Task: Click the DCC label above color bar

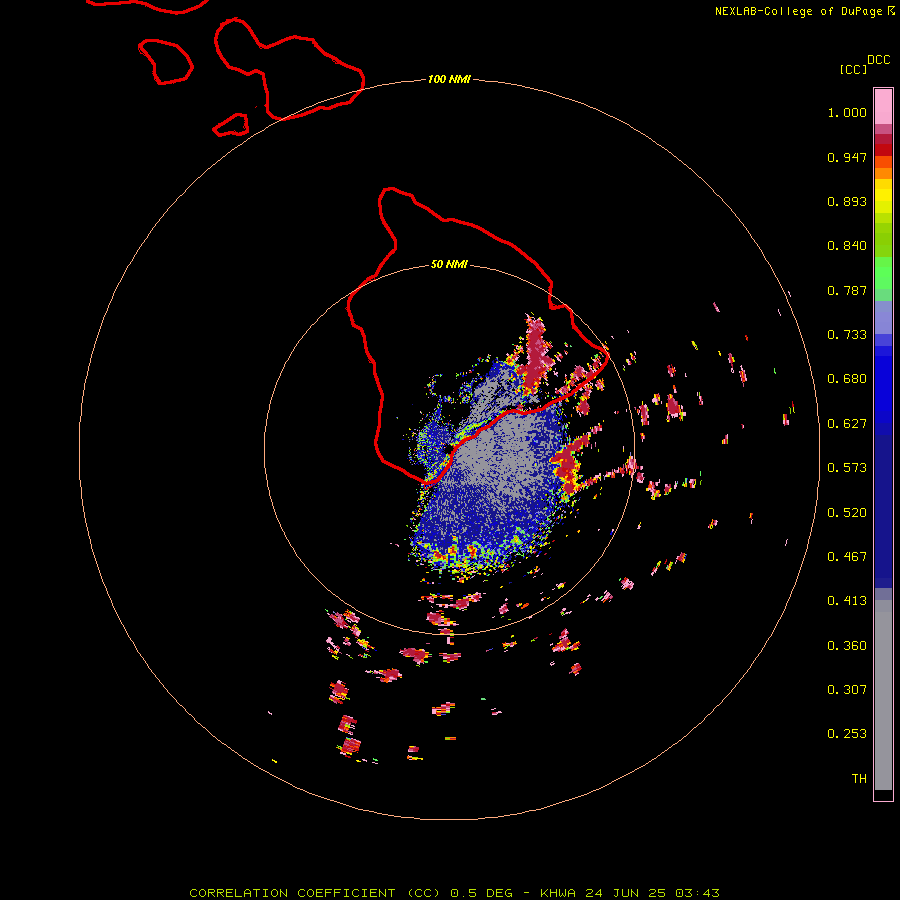Action: click(x=879, y=60)
